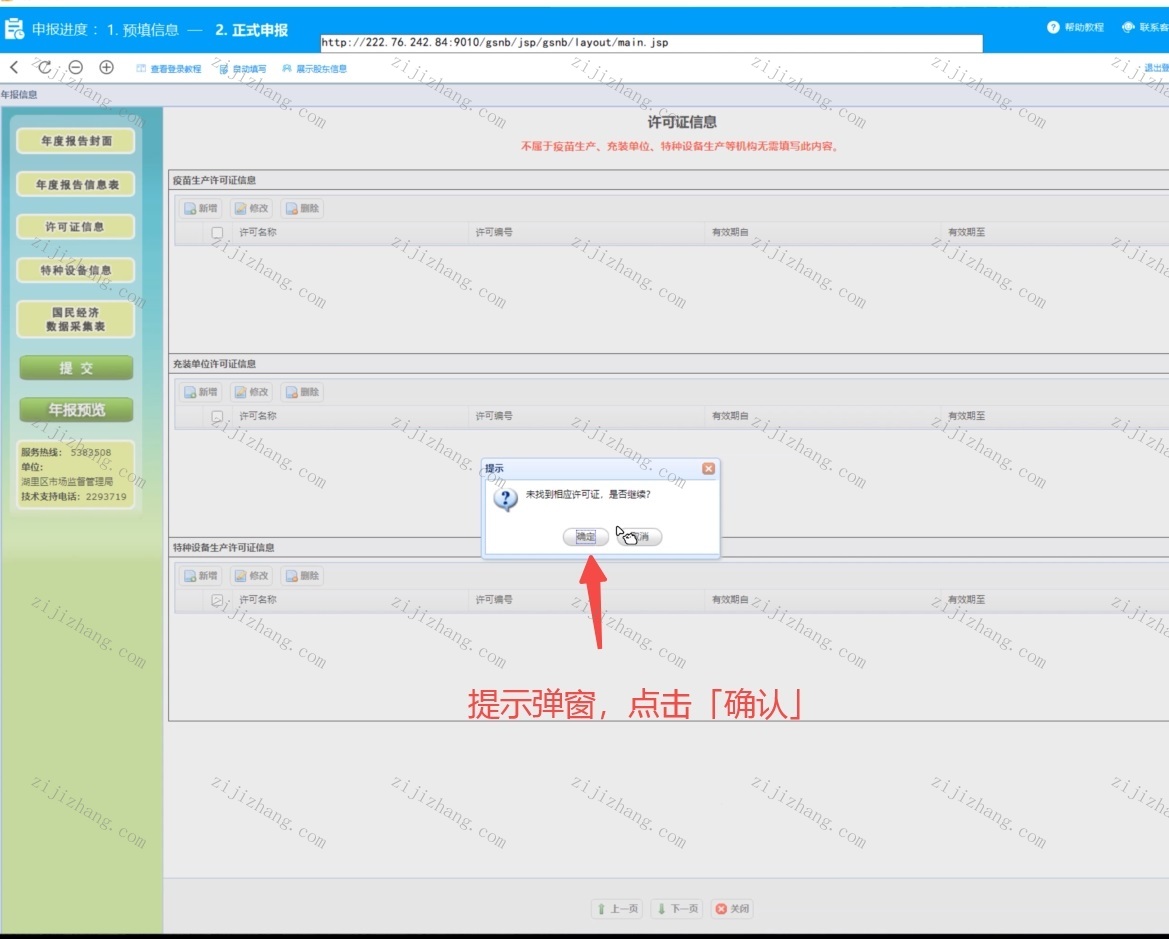
Task: Go back with the left arrow icon
Action: [x=14, y=67]
